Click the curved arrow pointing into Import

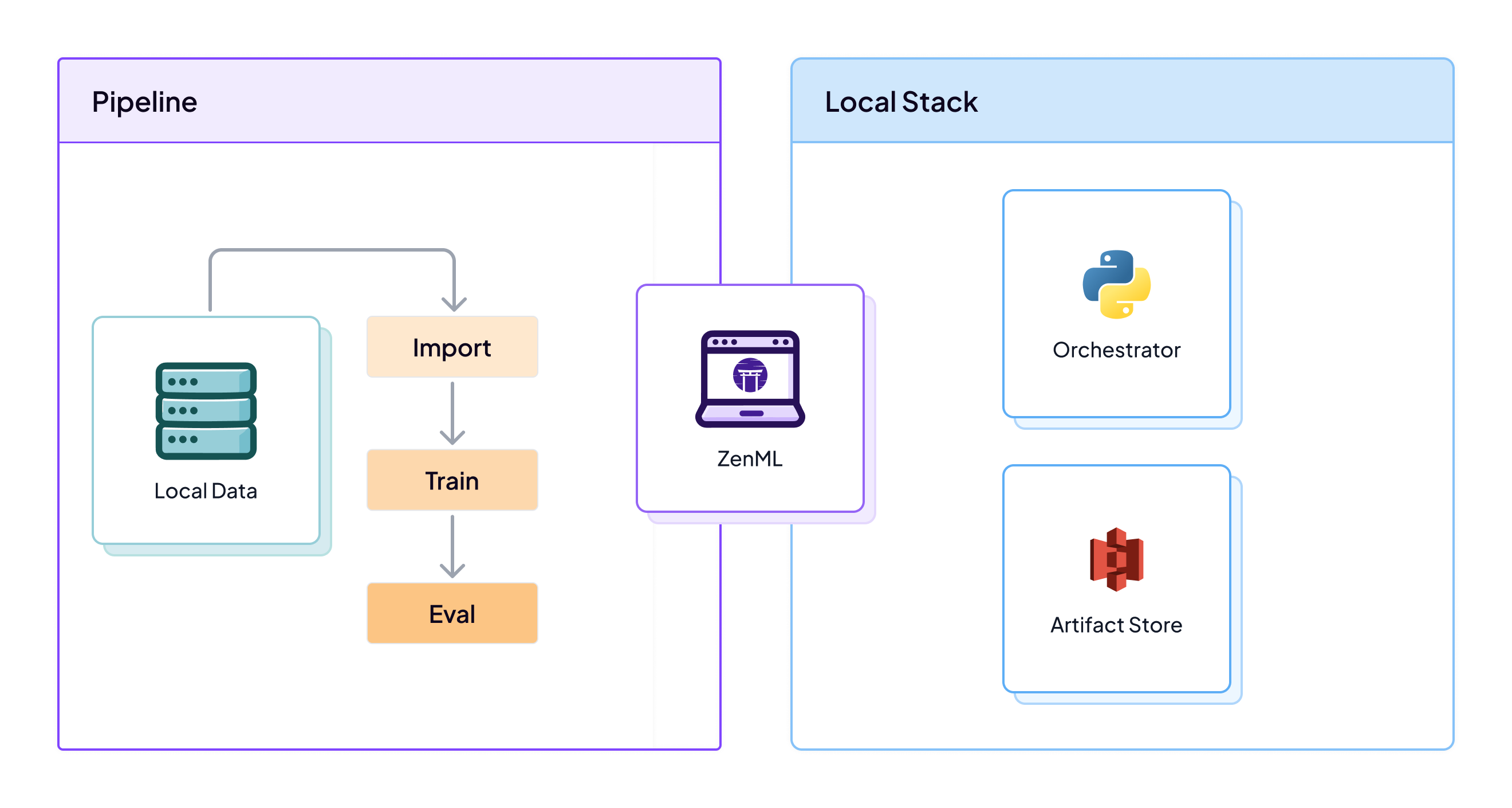[x=332, y=251]
